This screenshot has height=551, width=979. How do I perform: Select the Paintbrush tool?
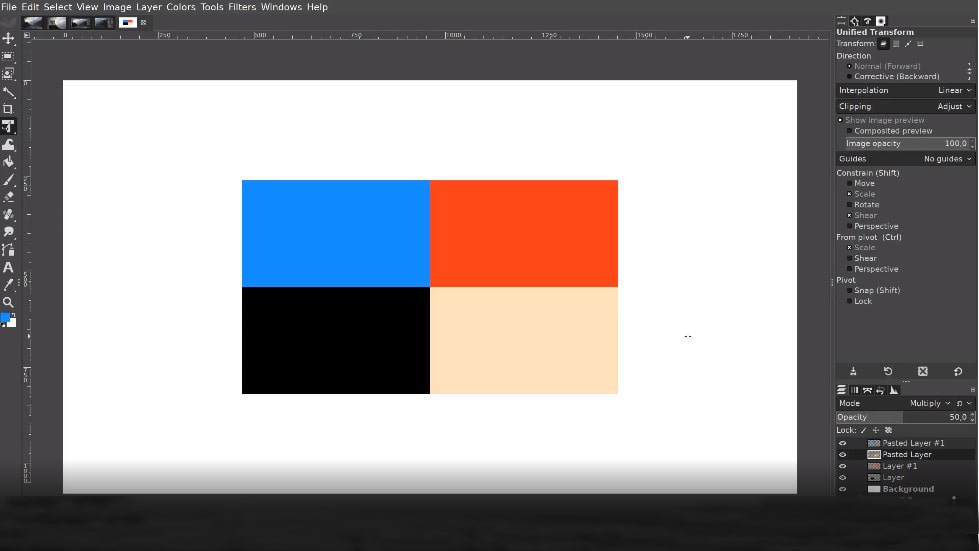coord(8,180)
